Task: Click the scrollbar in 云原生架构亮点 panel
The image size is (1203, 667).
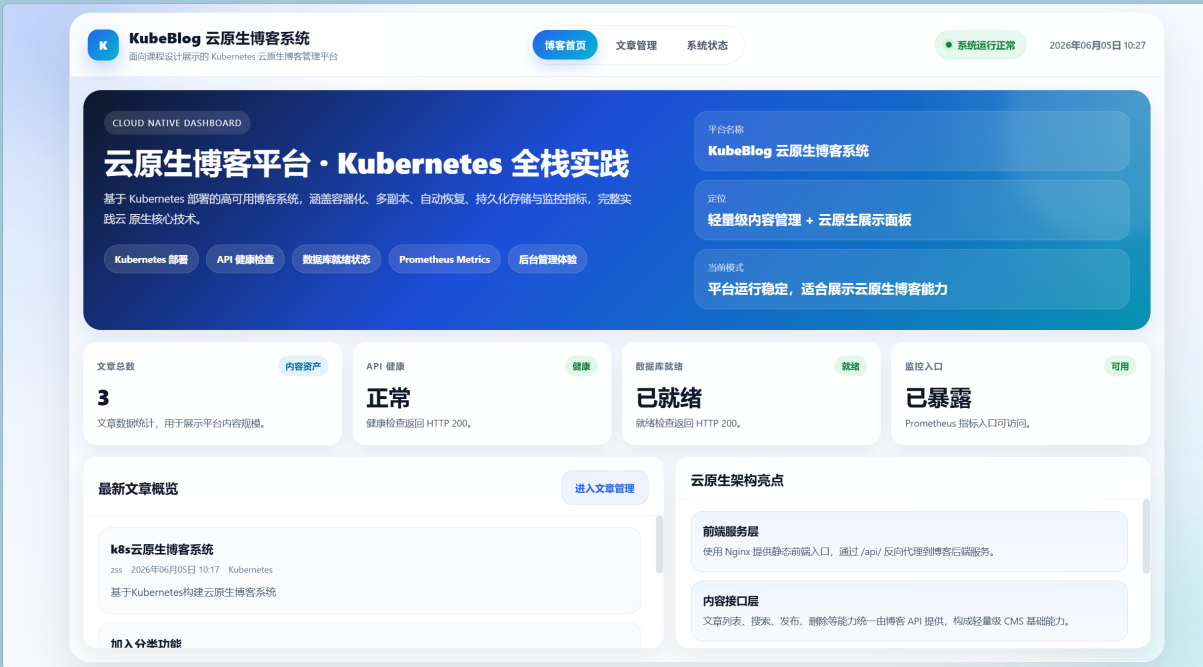Action: (1145, 536)
